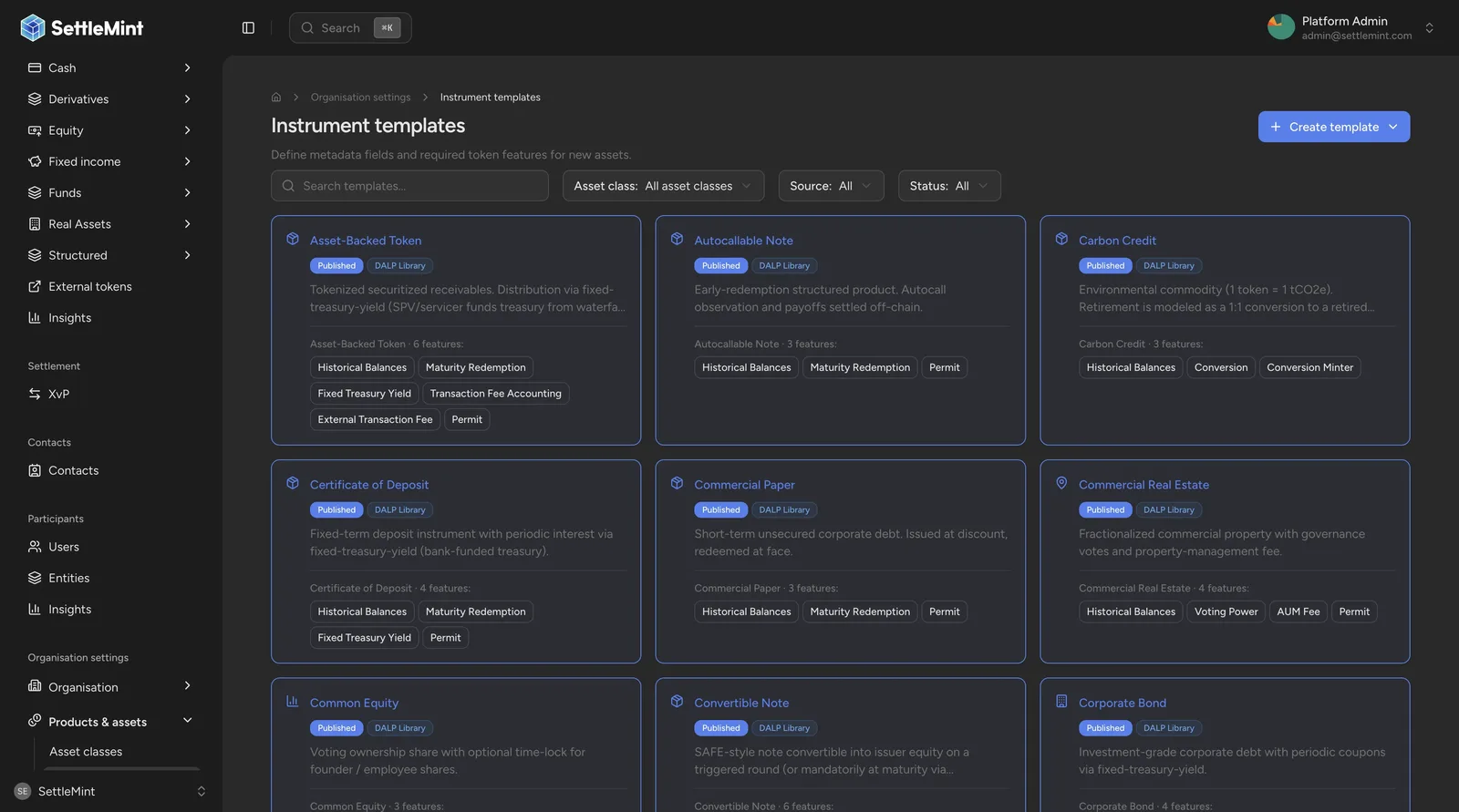Click the Asset-Backed Token card icon
This screenshot has height=812, width=1459.
coord(293,239)
